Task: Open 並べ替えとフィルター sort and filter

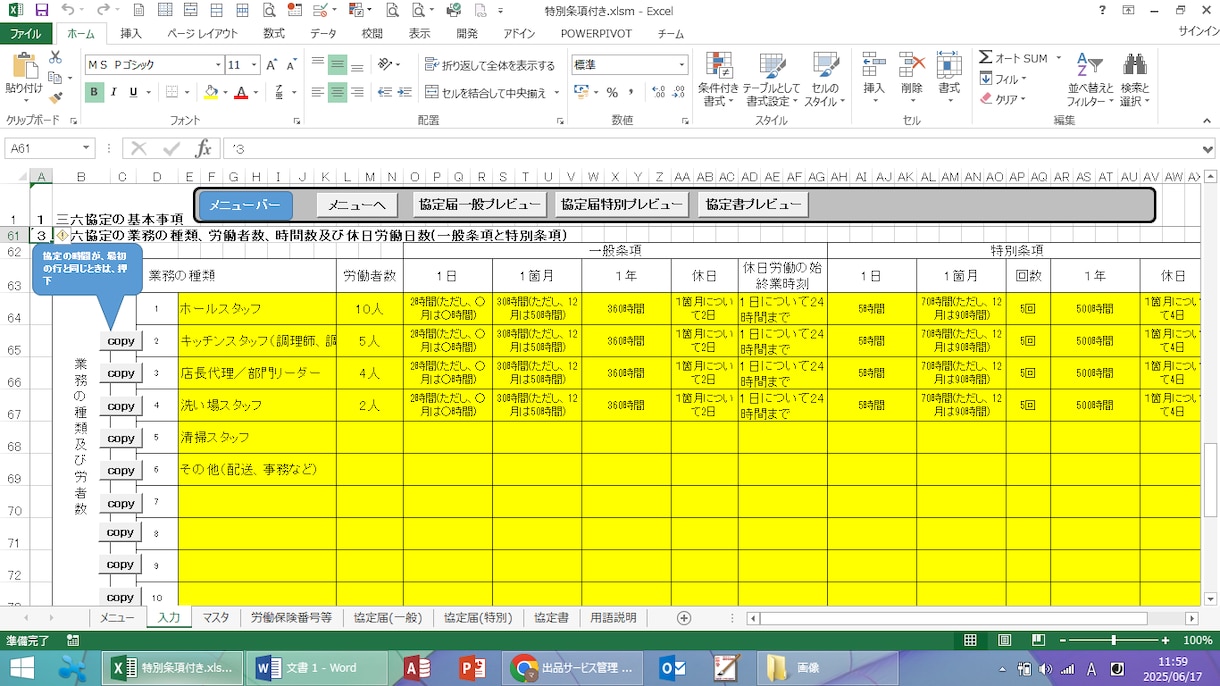Action: (x=1089, y=80)
